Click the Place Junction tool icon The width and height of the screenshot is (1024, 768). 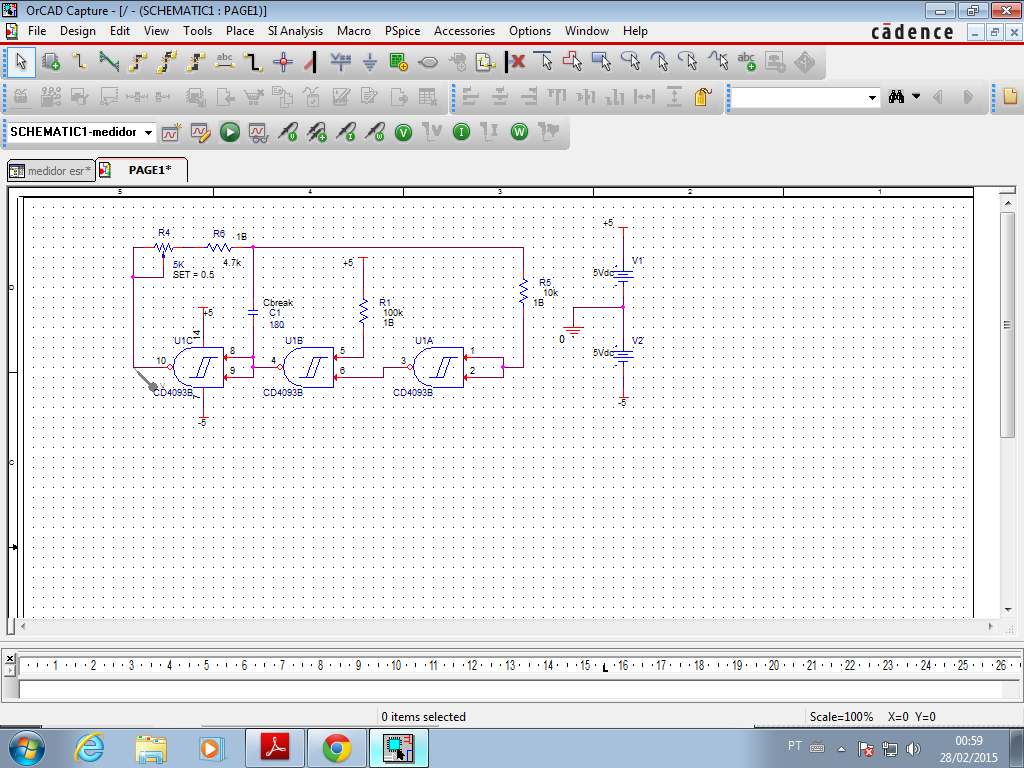tap(283, 62)
